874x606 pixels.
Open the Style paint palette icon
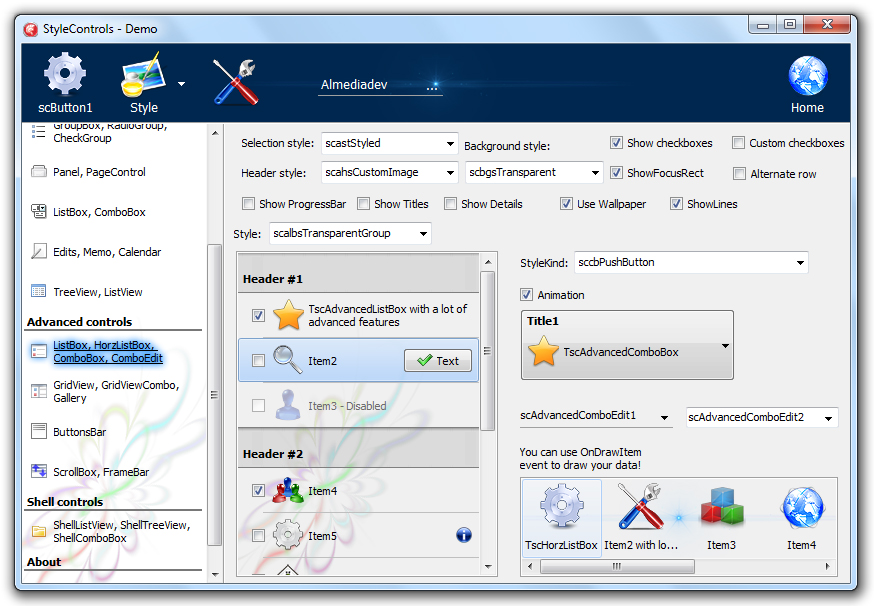coord(143,75)
